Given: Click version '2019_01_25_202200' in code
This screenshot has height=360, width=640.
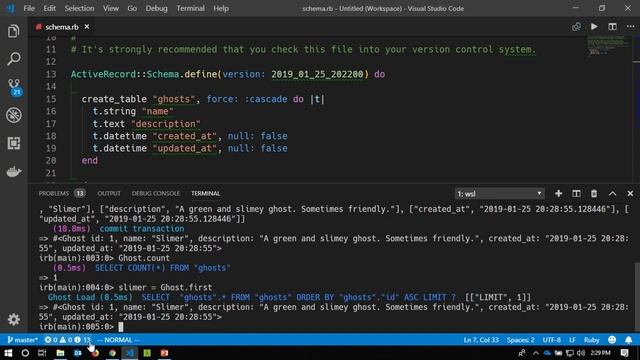Looking at the screenshot, I should [317, 74].
